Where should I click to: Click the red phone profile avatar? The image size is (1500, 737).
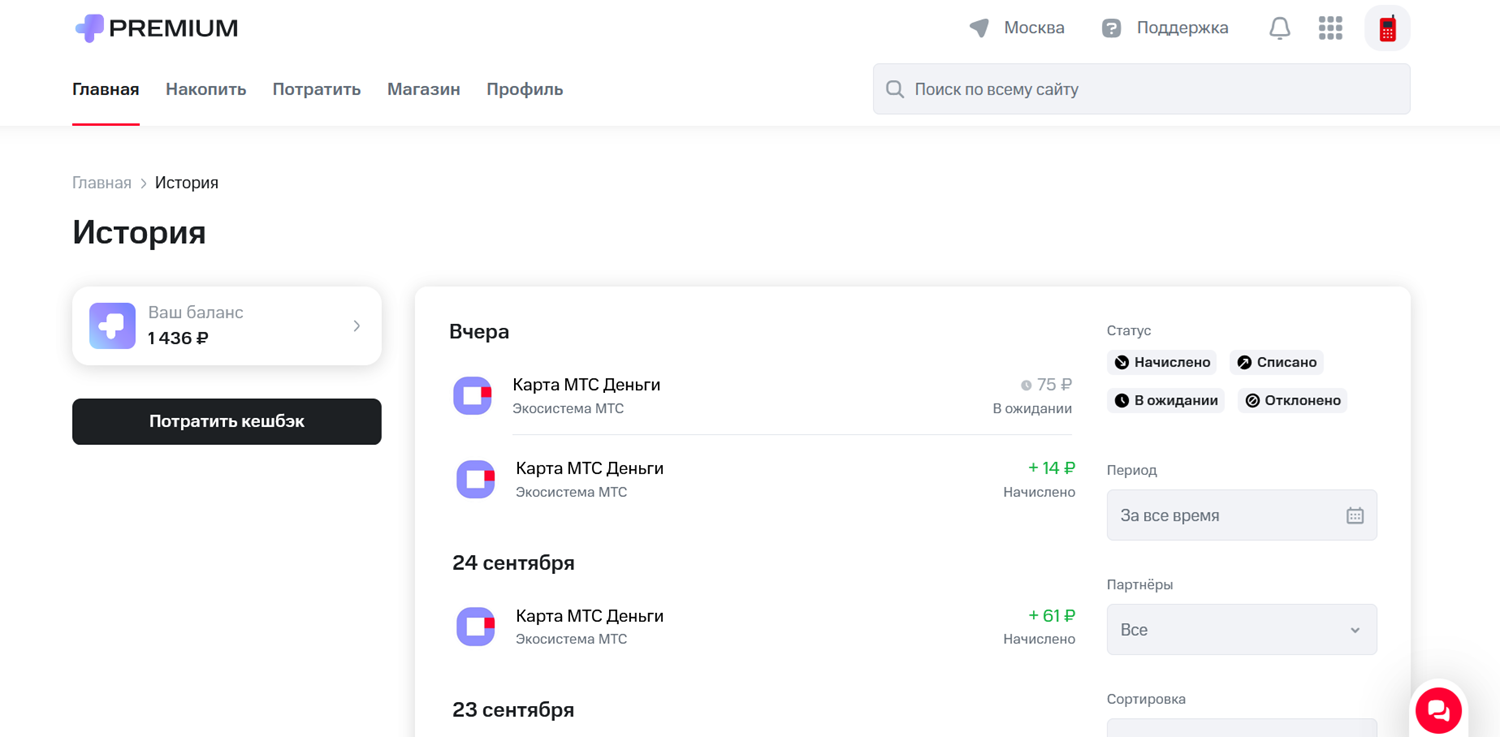tap(1387, 28)
